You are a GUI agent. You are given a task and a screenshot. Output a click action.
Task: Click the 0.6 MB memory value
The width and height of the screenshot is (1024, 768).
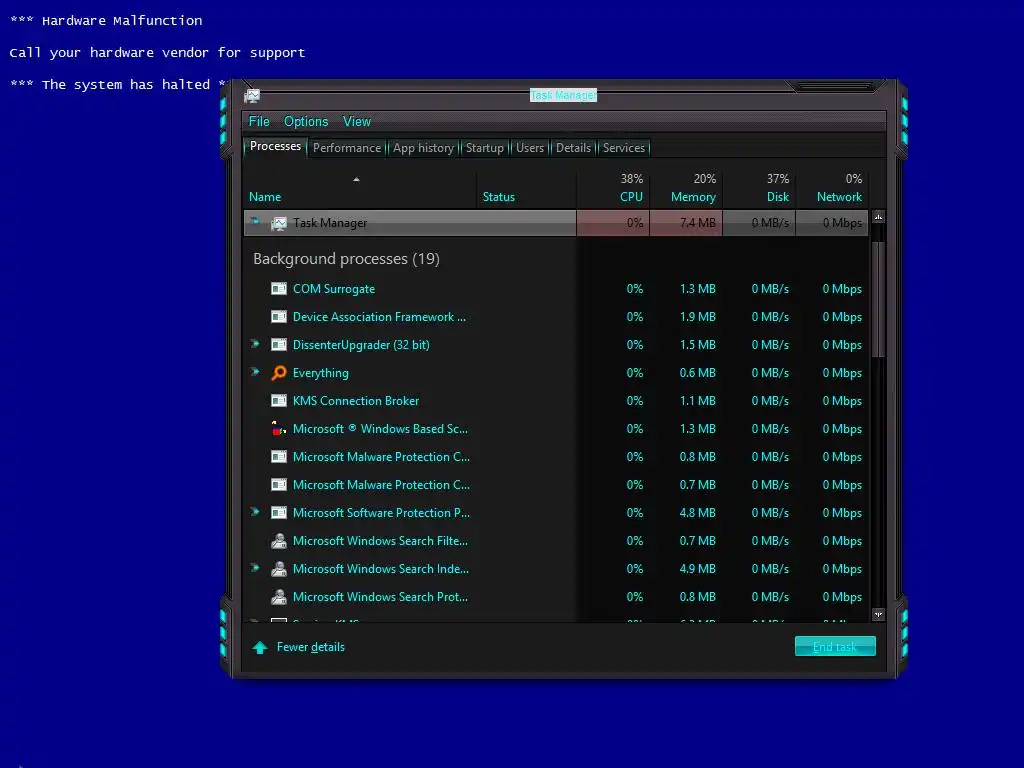coord(697,373)
